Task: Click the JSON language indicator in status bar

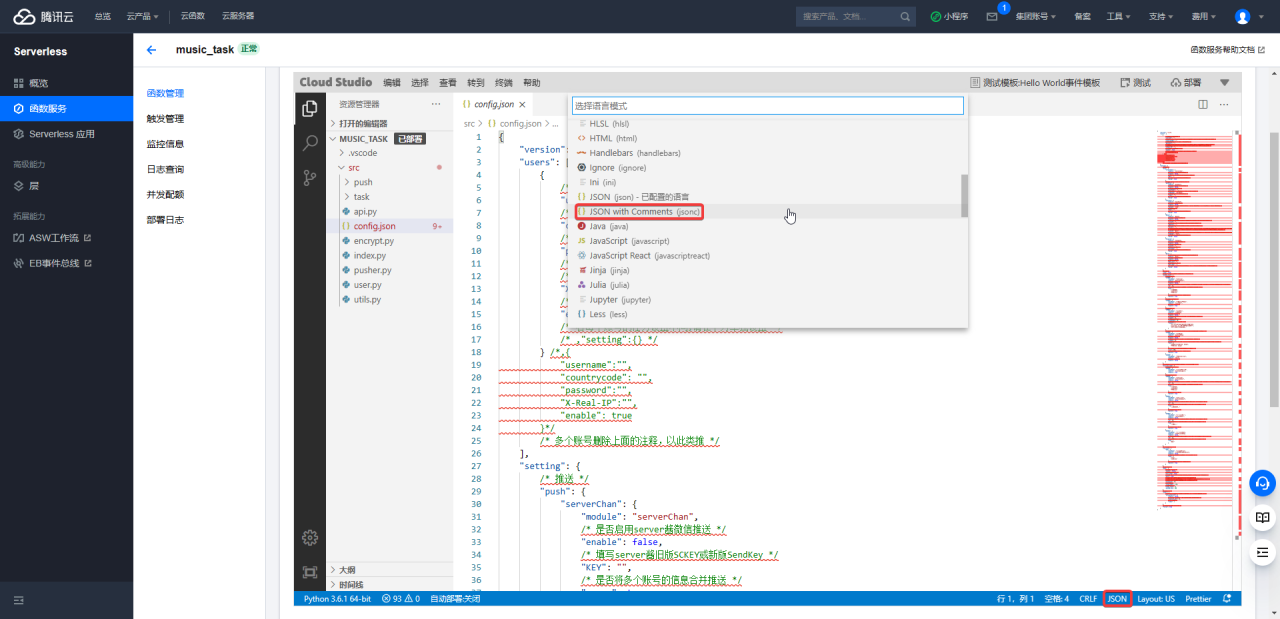Action: [x=1117, y=599]
